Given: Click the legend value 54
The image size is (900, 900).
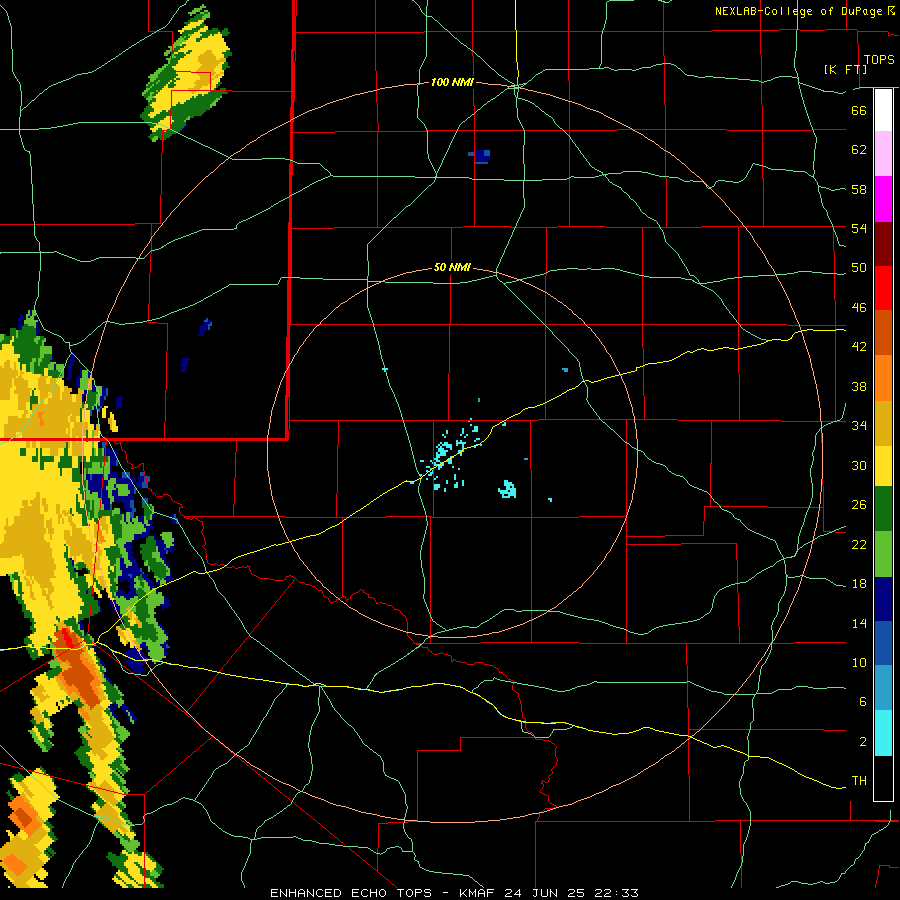Looking at the screenshot, I should [x=859, y=228].
